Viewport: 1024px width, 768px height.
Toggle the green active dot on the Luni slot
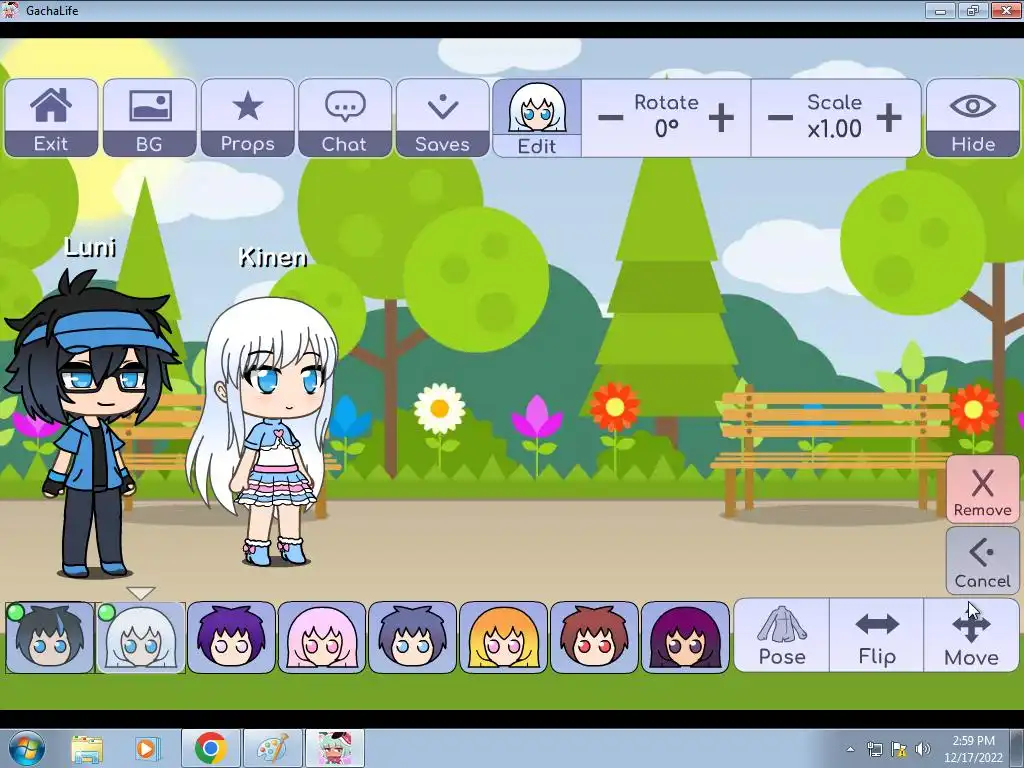[x=16, y=613]
